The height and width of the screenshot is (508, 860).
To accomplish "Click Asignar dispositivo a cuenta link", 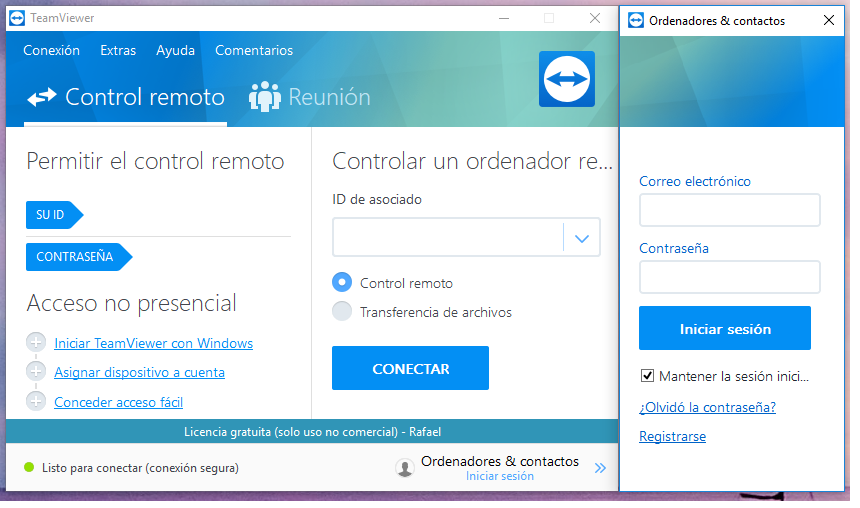I will [x=139, y=372].
